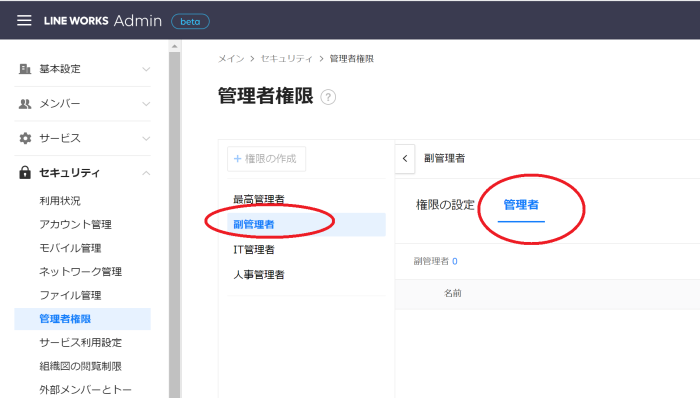700x398 pixels.
Task: Click the sidebar scrollbar up arrow
Action: (175, 46)
